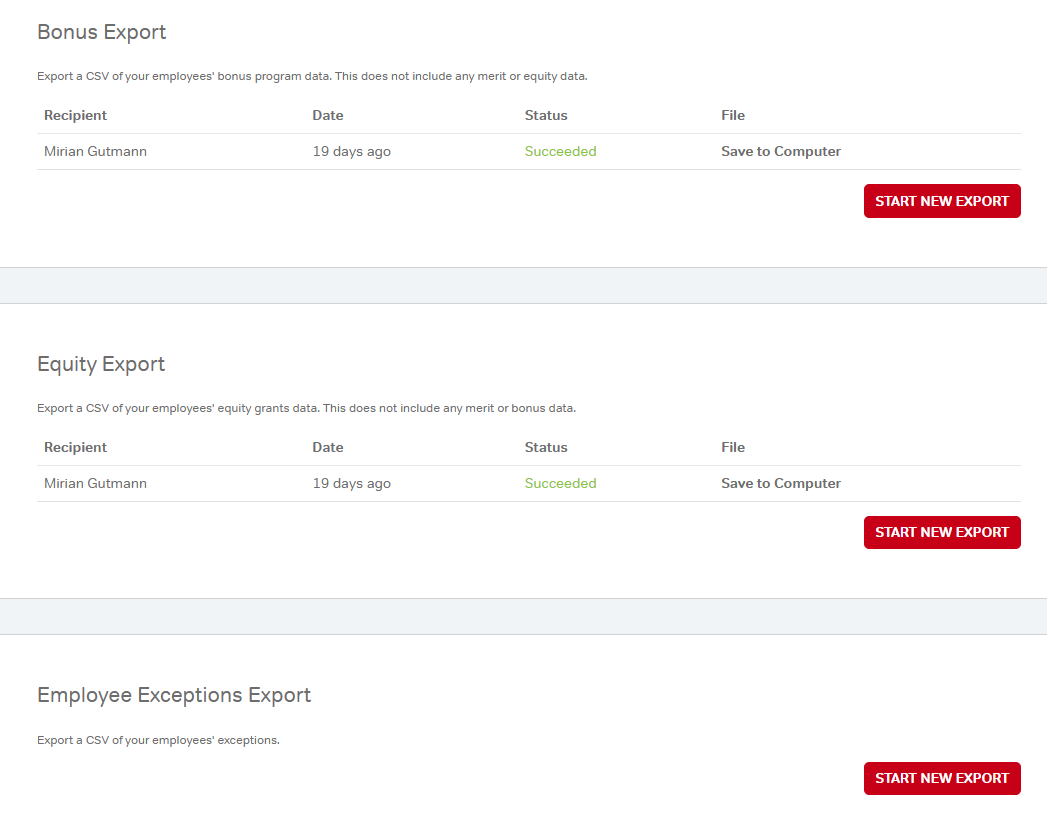Click the Succeeded status in Equity Export
The width and height of the screenshot is (1047, 820).
point(560,483)
